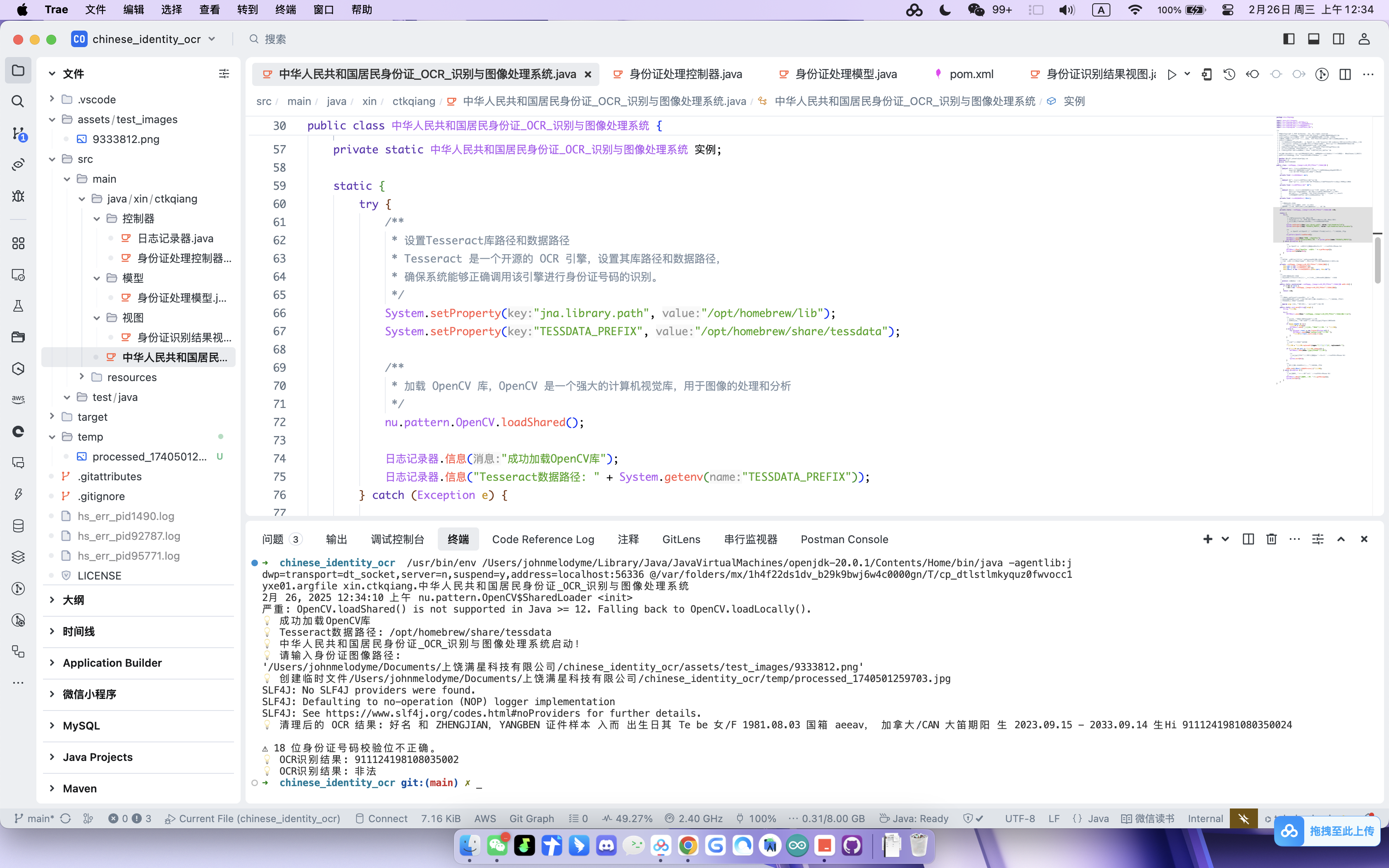Expand the resources folder

point(81,377)
